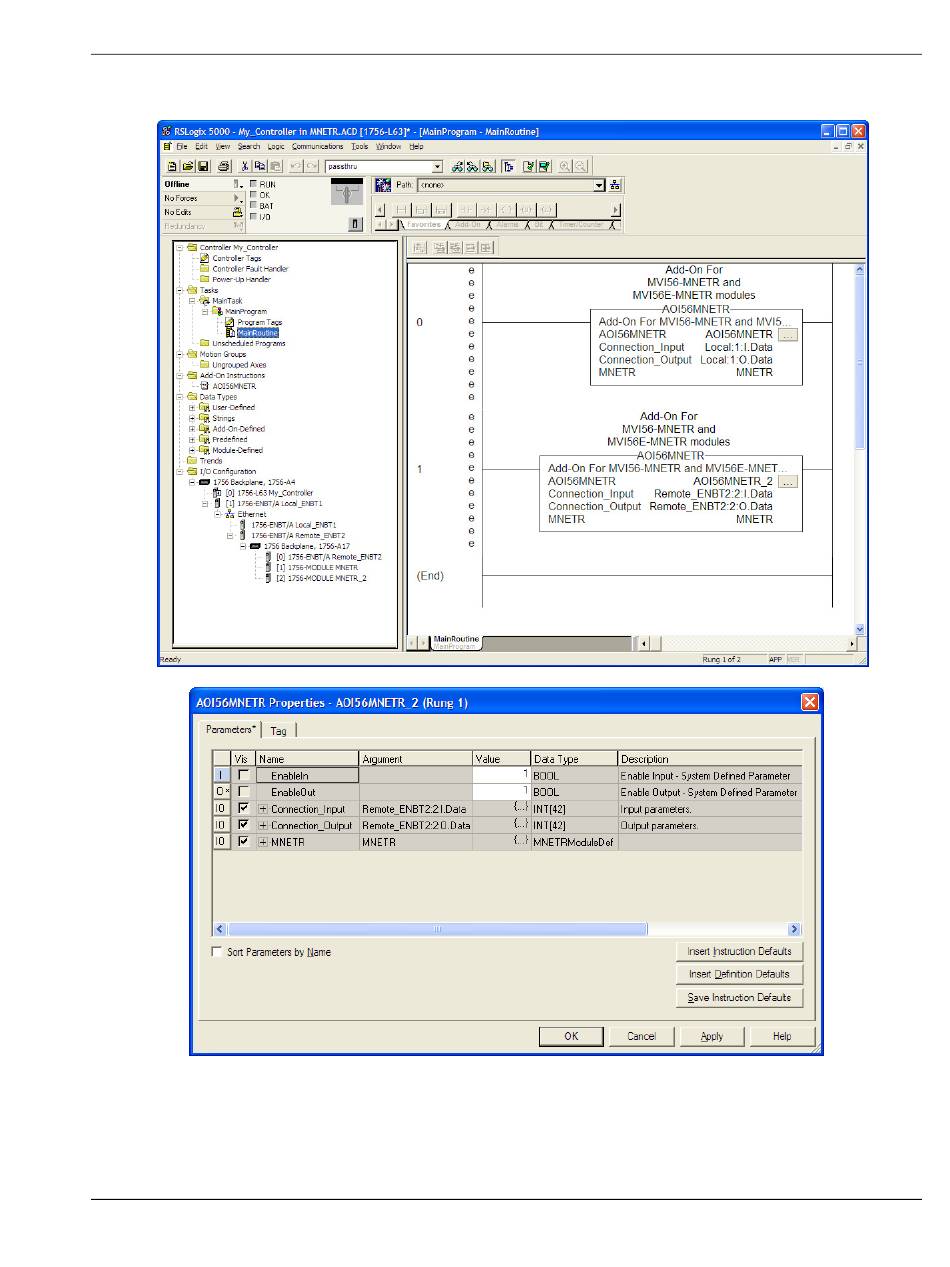
Task: Click the Apply button
Action: point(712,1036)
